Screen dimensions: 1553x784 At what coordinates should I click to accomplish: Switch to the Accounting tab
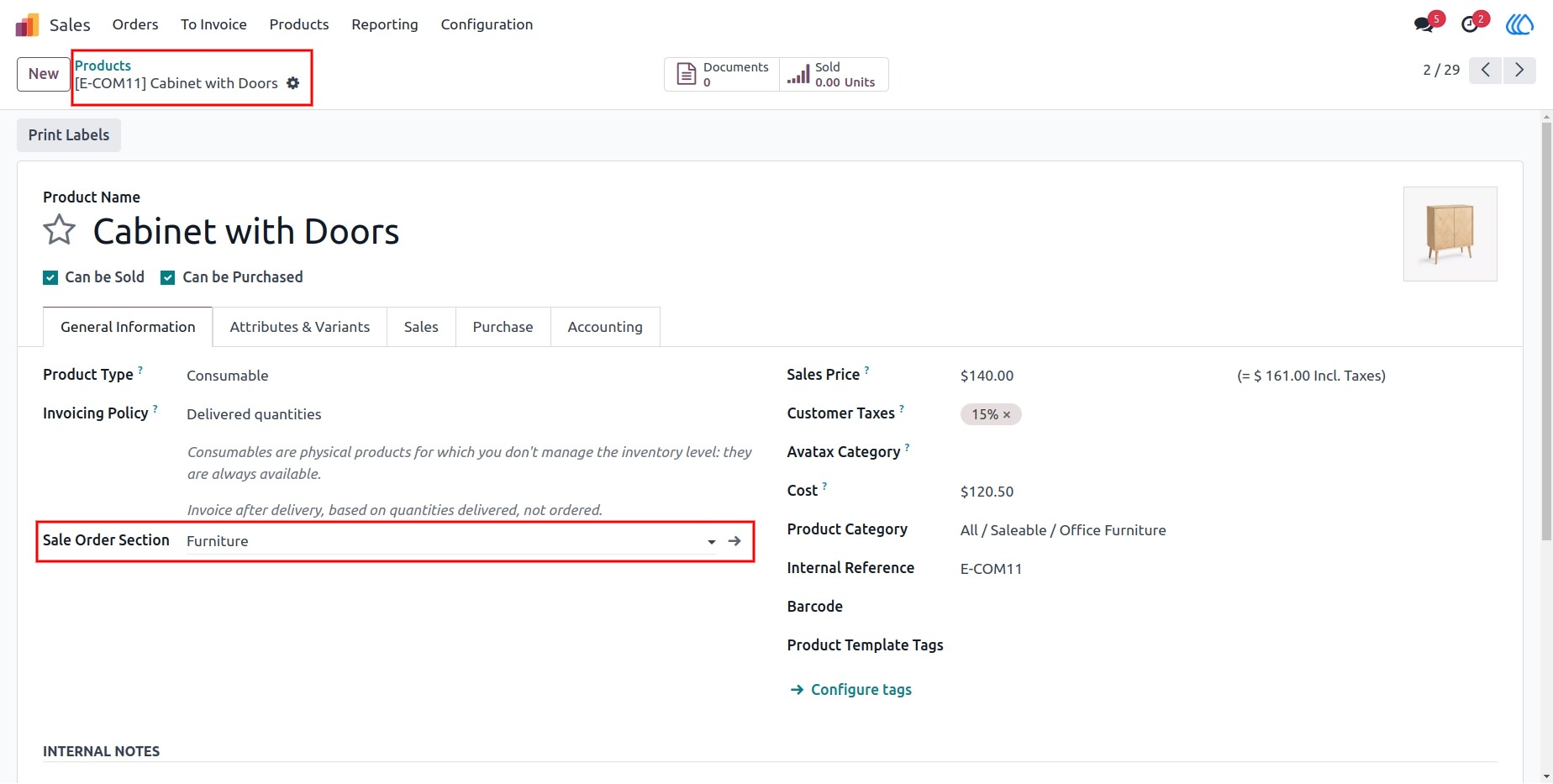tap(605, 327)
